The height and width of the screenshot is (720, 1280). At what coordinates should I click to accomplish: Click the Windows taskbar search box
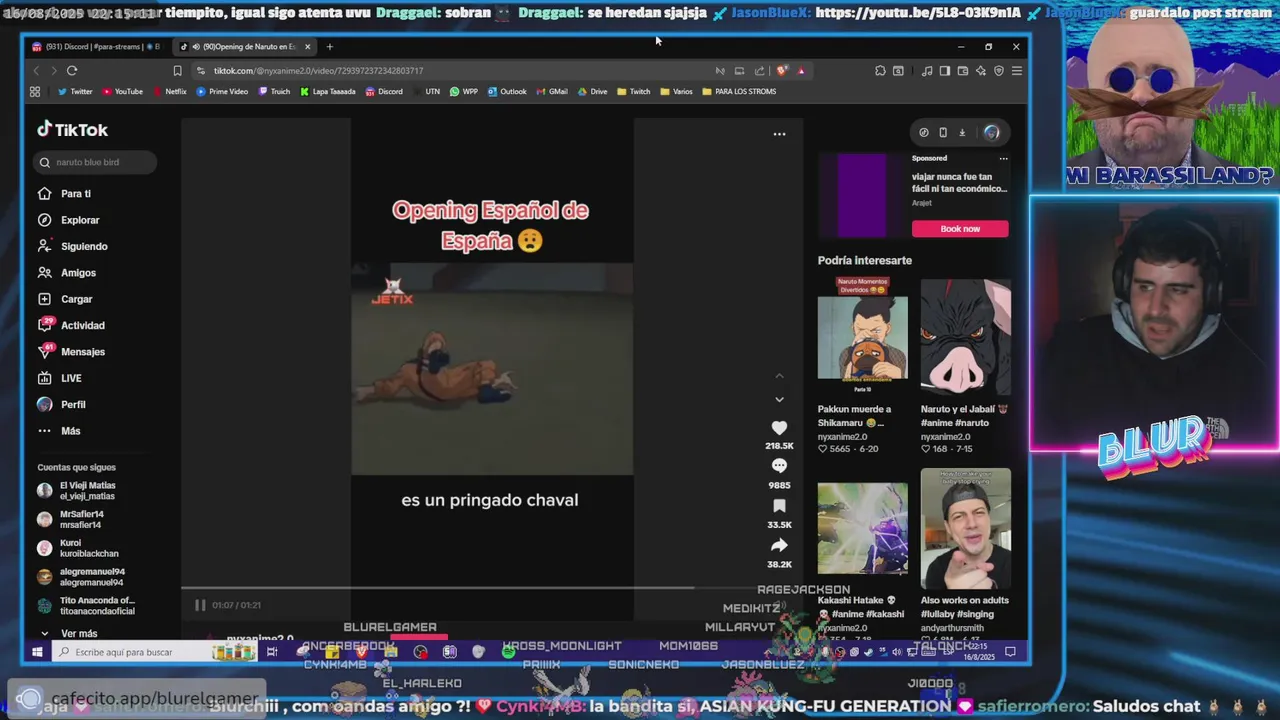(133, 652)
